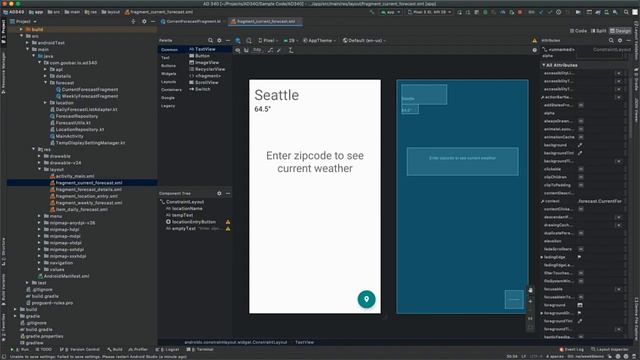The width and height of the screenshot is (640, 360).
Task: Open the Pixel 3 XL device selector
Action: pyautogui.click(x=429, y=12)
